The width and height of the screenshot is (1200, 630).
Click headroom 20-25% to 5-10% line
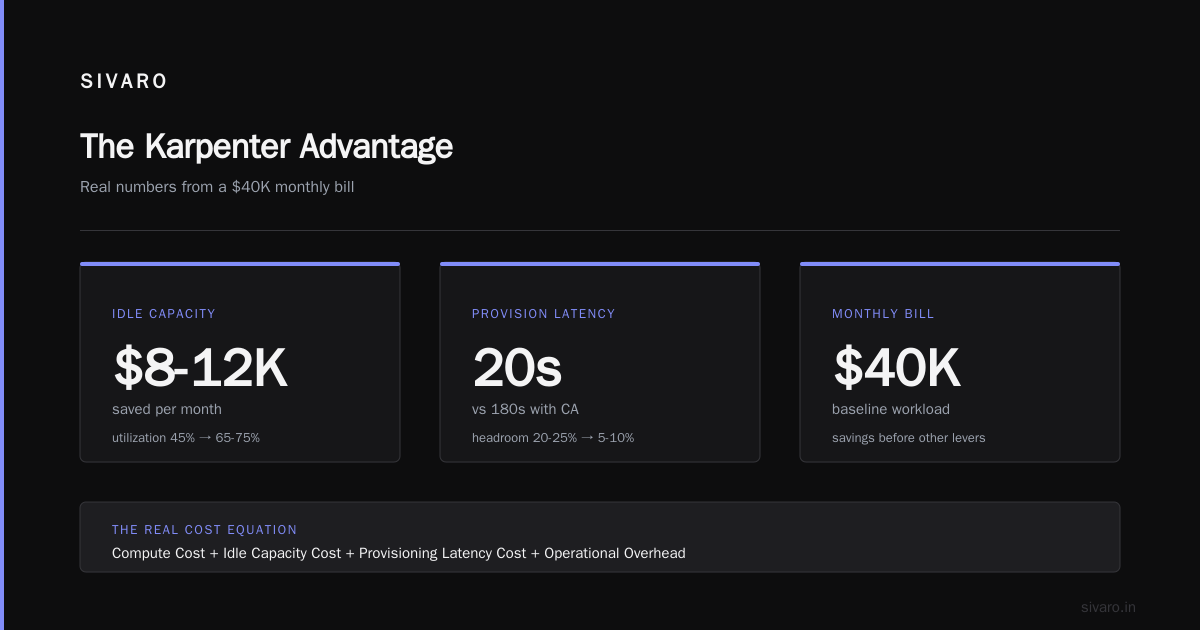[553, 438]
